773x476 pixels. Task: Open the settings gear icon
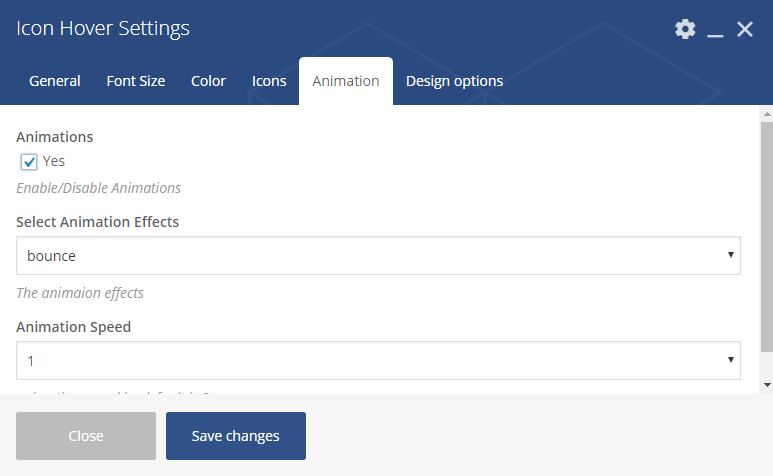tap(685, 29)
